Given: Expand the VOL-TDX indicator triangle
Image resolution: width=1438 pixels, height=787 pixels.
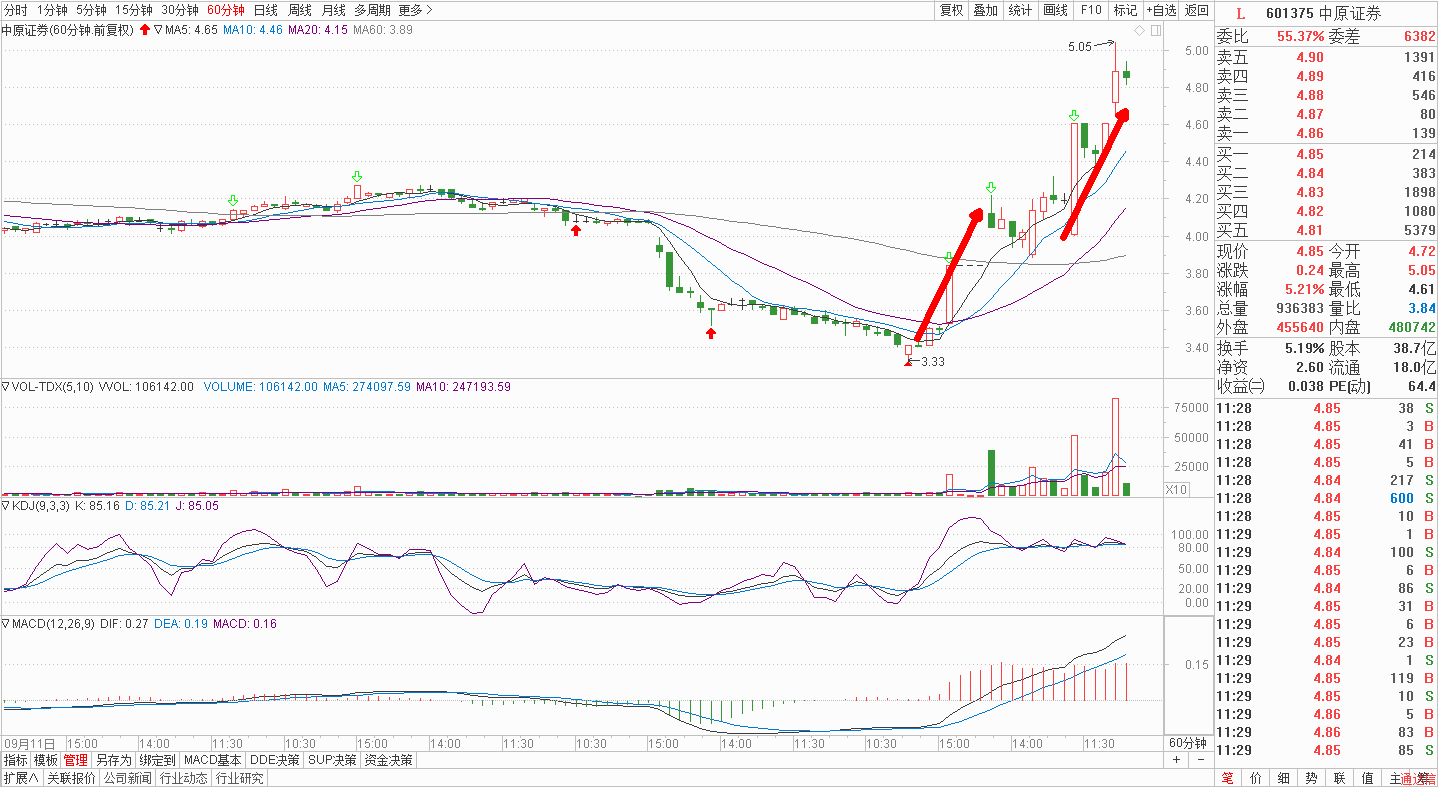Looking at the screenshot, I should [x=6, y=386].
